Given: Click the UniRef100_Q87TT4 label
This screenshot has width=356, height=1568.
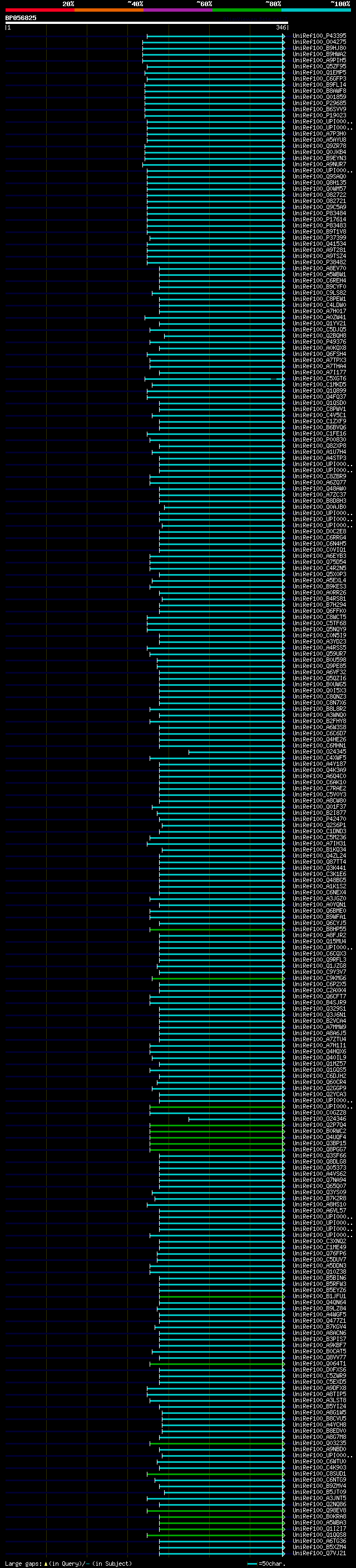Looking at the screenshot, I should point(319,863).
